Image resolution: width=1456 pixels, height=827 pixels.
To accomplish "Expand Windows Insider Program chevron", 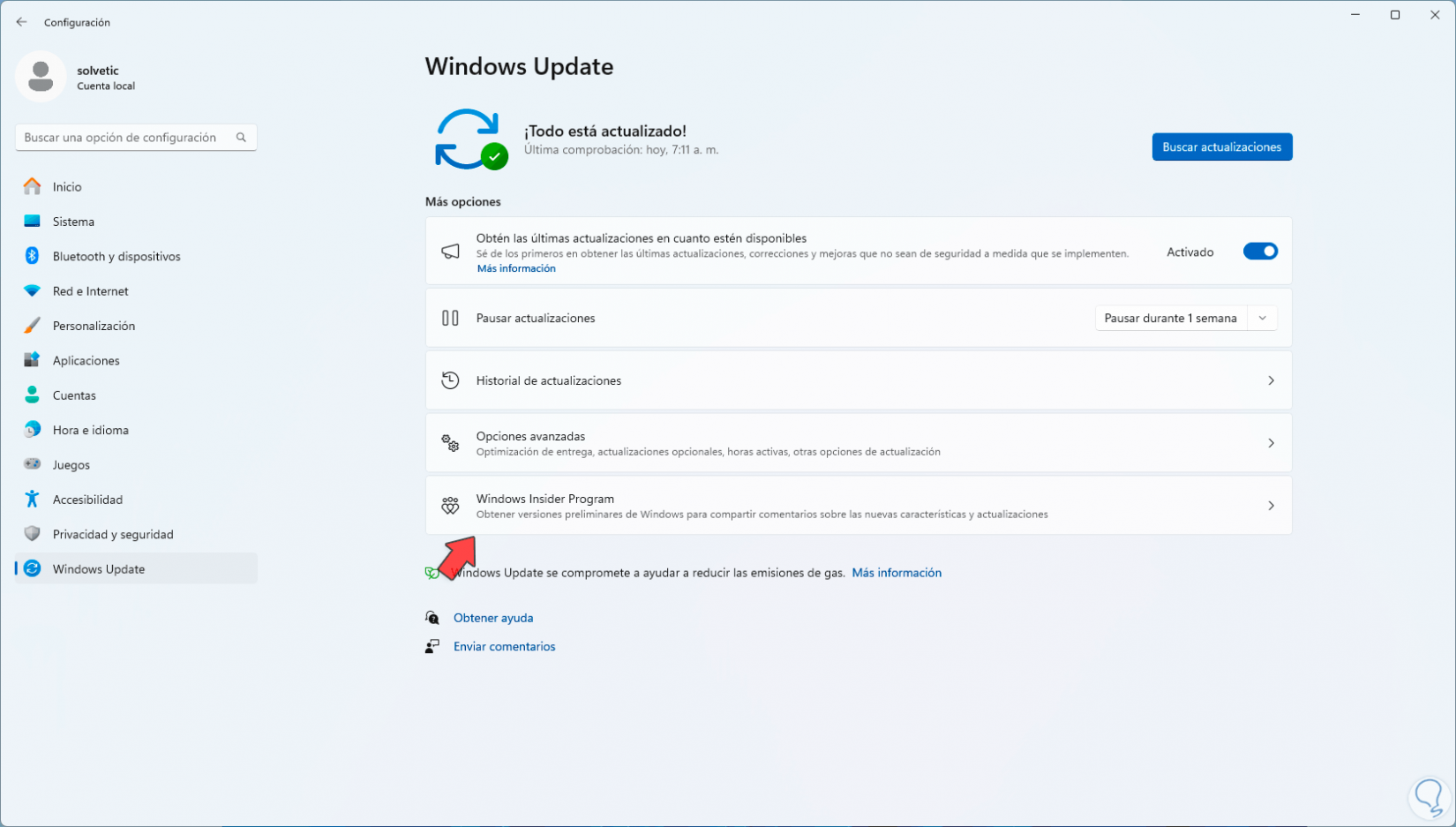I will [1271, 506].
